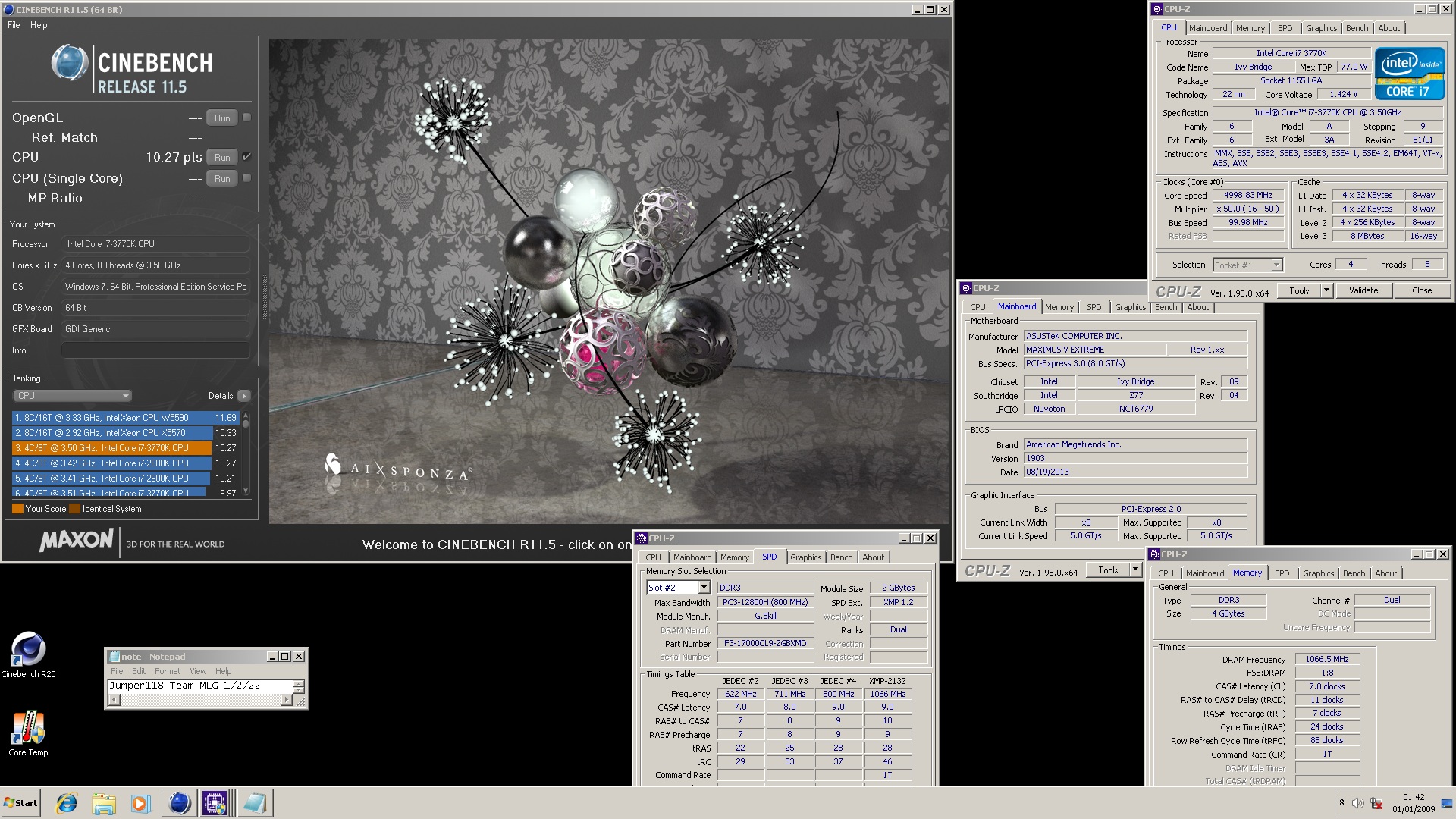Open Graphics tab in CPU-Z SPD window
This screenshot has height=819, width=1456.
coord(805,557)
